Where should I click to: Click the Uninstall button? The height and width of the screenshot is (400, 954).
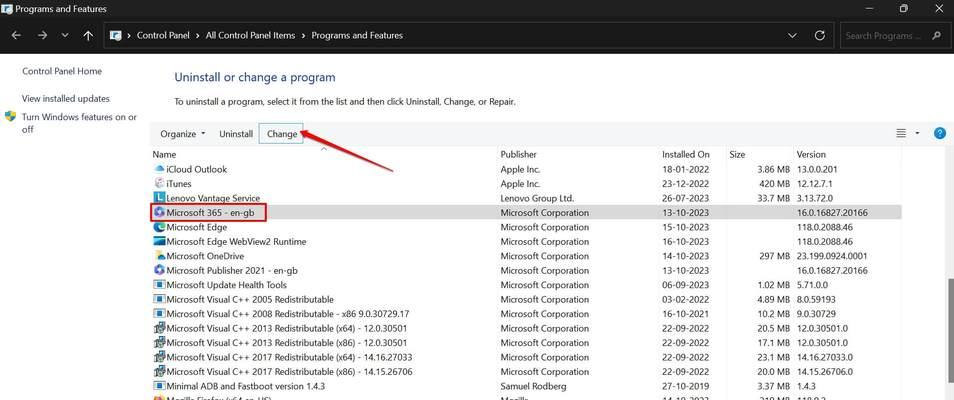236,134
